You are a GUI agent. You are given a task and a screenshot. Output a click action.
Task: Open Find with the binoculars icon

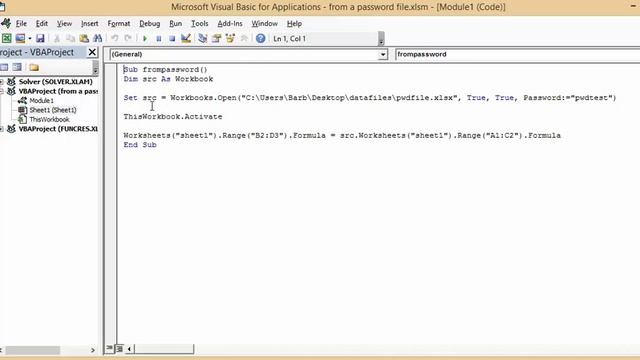(98, 38)
